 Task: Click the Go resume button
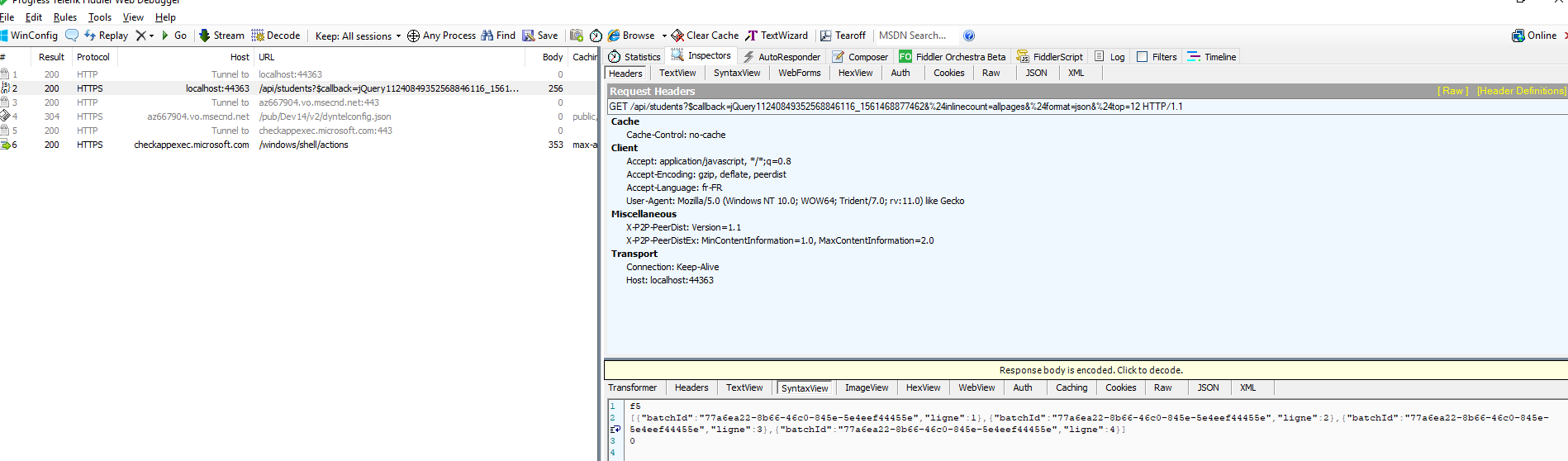174,36
